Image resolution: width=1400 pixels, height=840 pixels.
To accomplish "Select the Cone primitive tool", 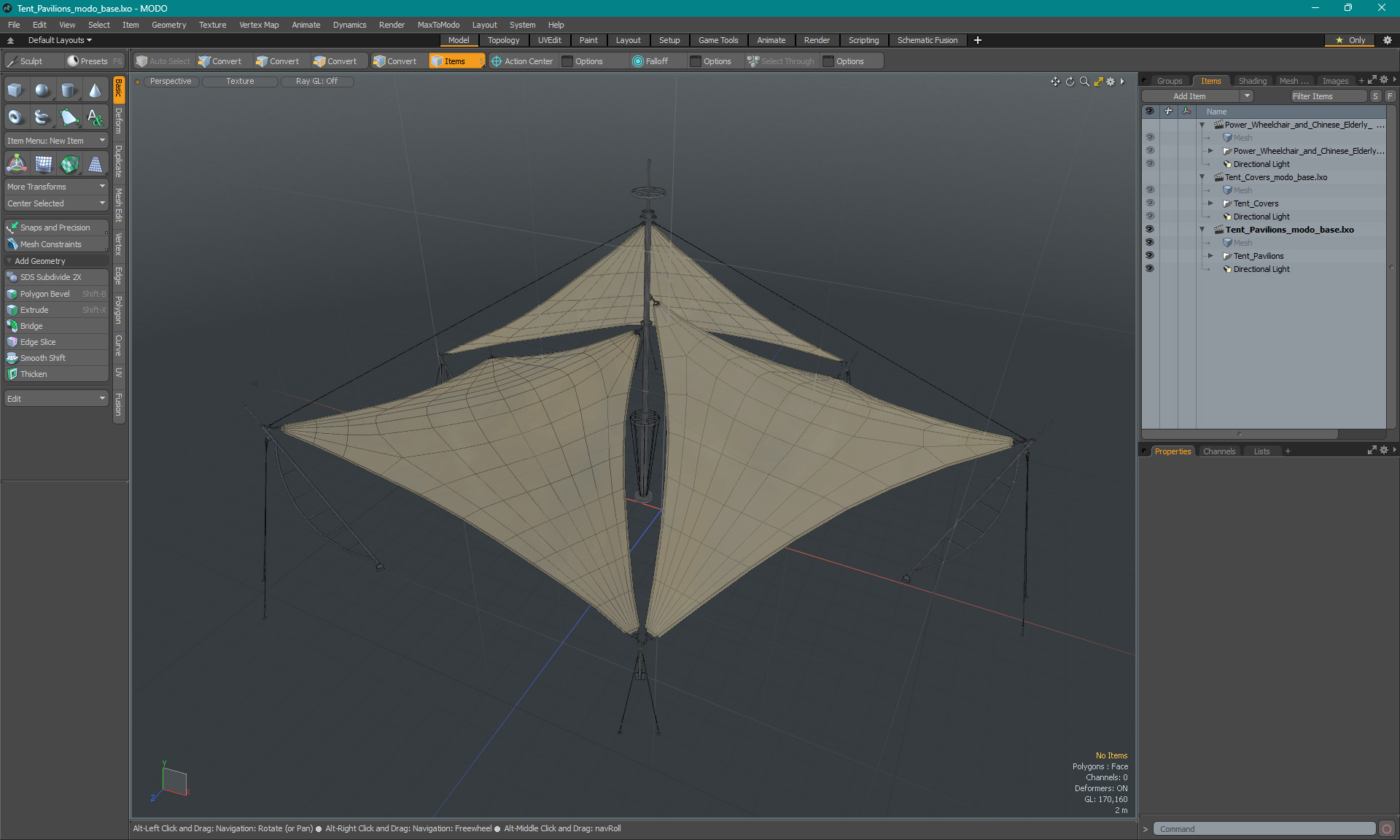I will point(96,90).
